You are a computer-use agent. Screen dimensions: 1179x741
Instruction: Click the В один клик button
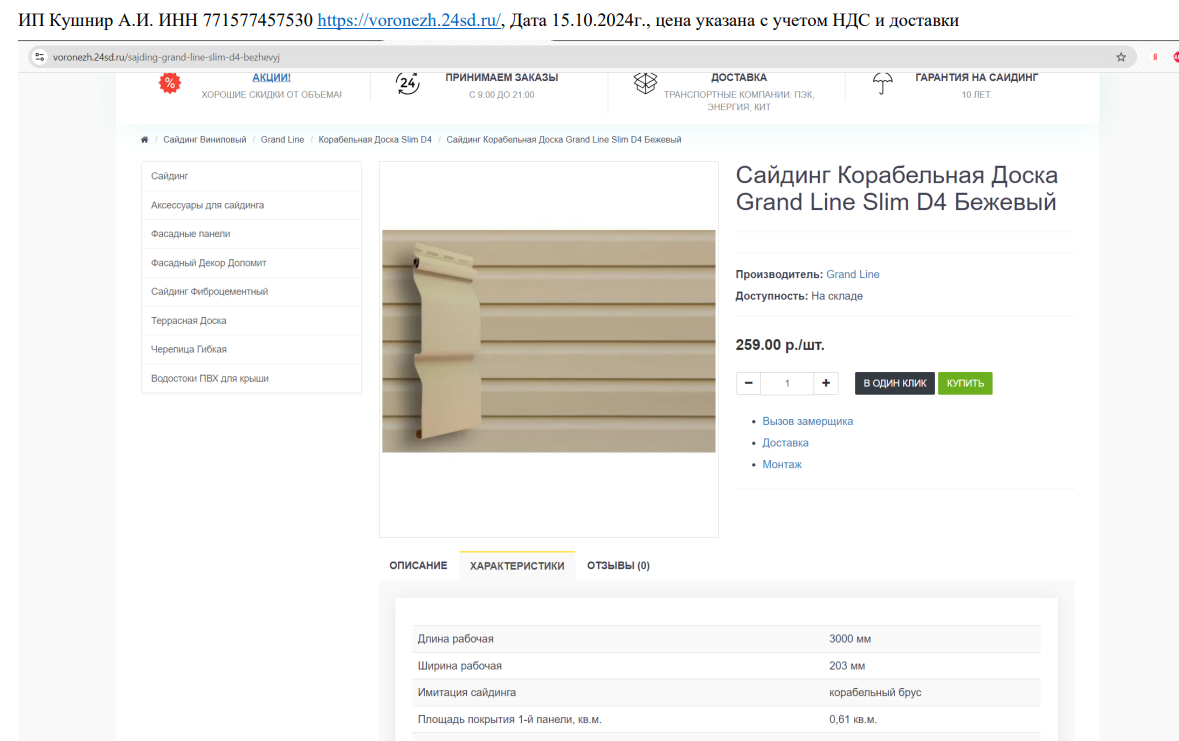tap(895, 384)
